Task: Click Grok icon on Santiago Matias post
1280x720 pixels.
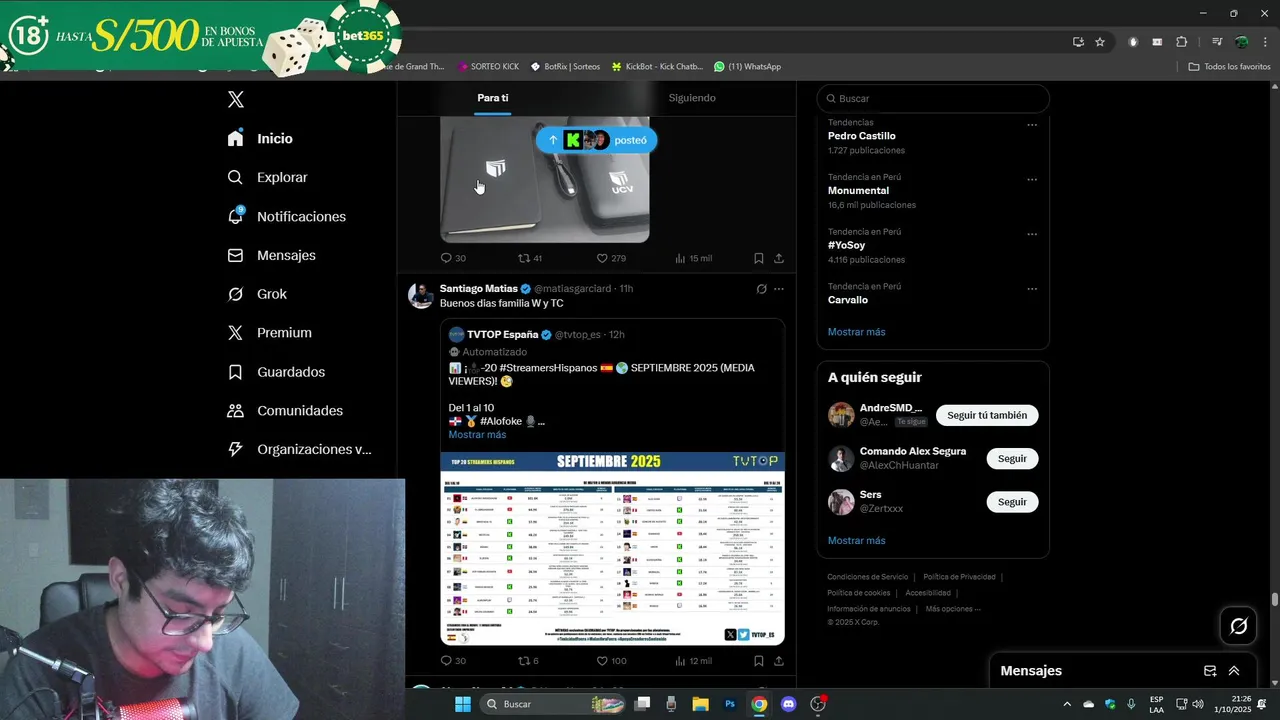Action: 761,289
